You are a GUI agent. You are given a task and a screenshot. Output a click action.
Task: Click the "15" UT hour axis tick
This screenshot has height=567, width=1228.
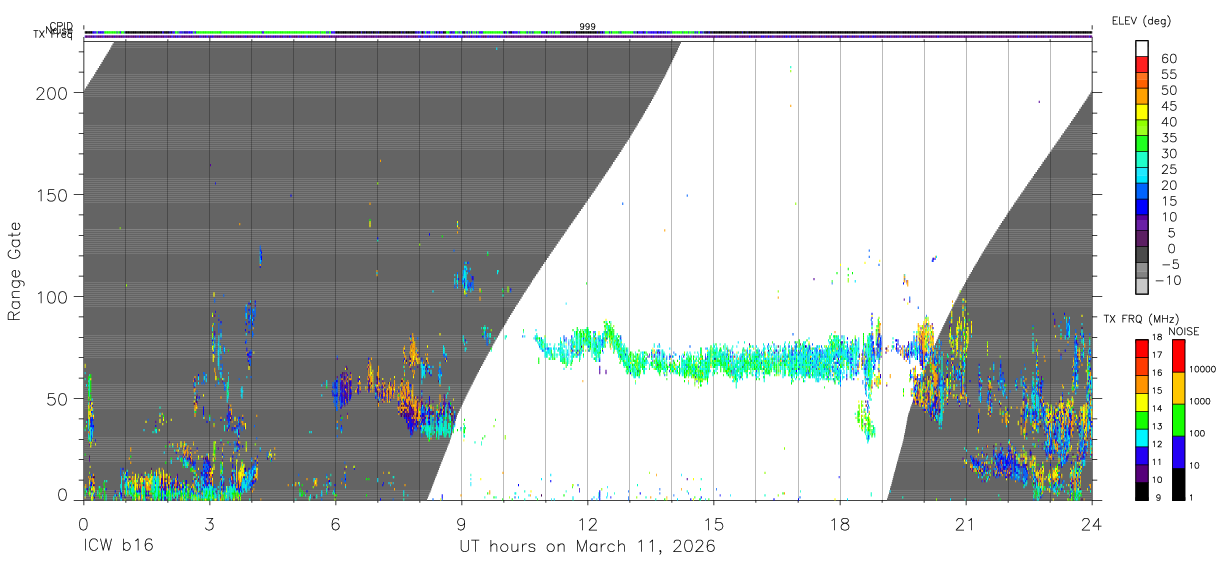point(714,523)
